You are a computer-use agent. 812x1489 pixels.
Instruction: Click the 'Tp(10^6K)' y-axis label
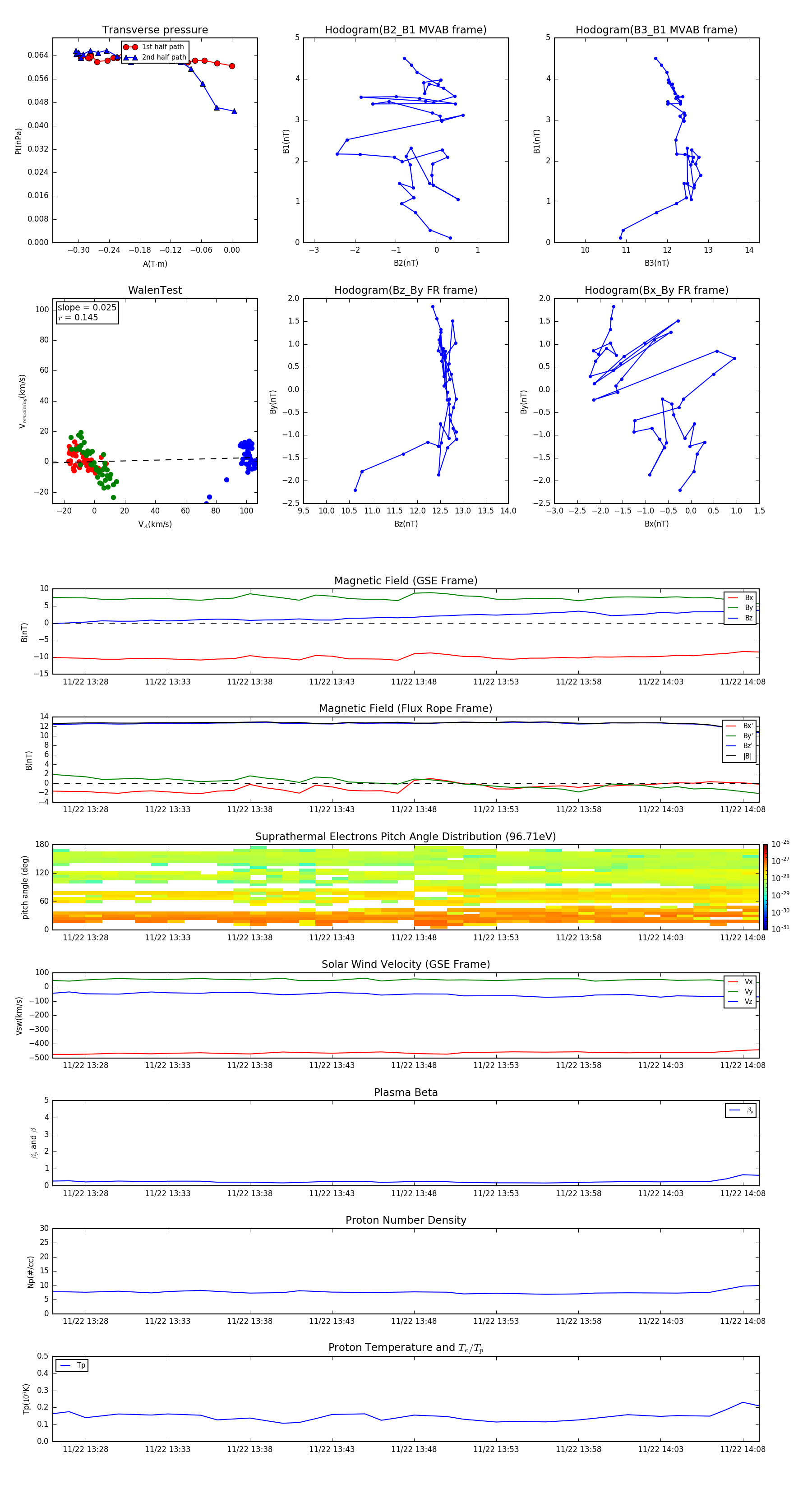pos(26,1399)
